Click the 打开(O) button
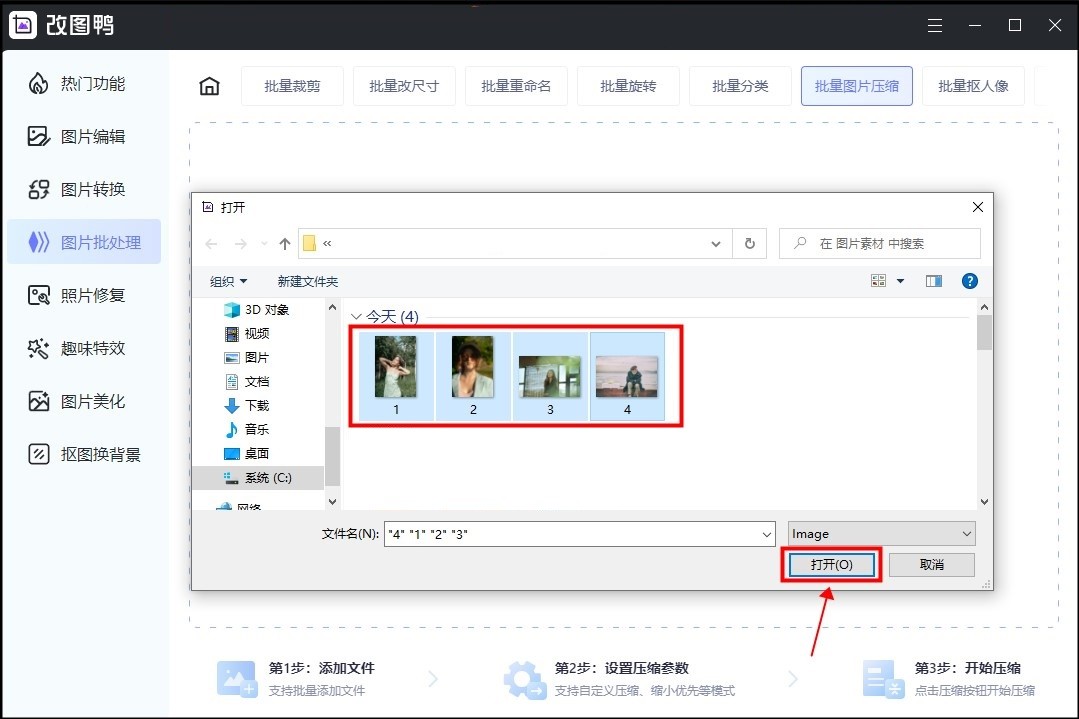 point(831,564)
